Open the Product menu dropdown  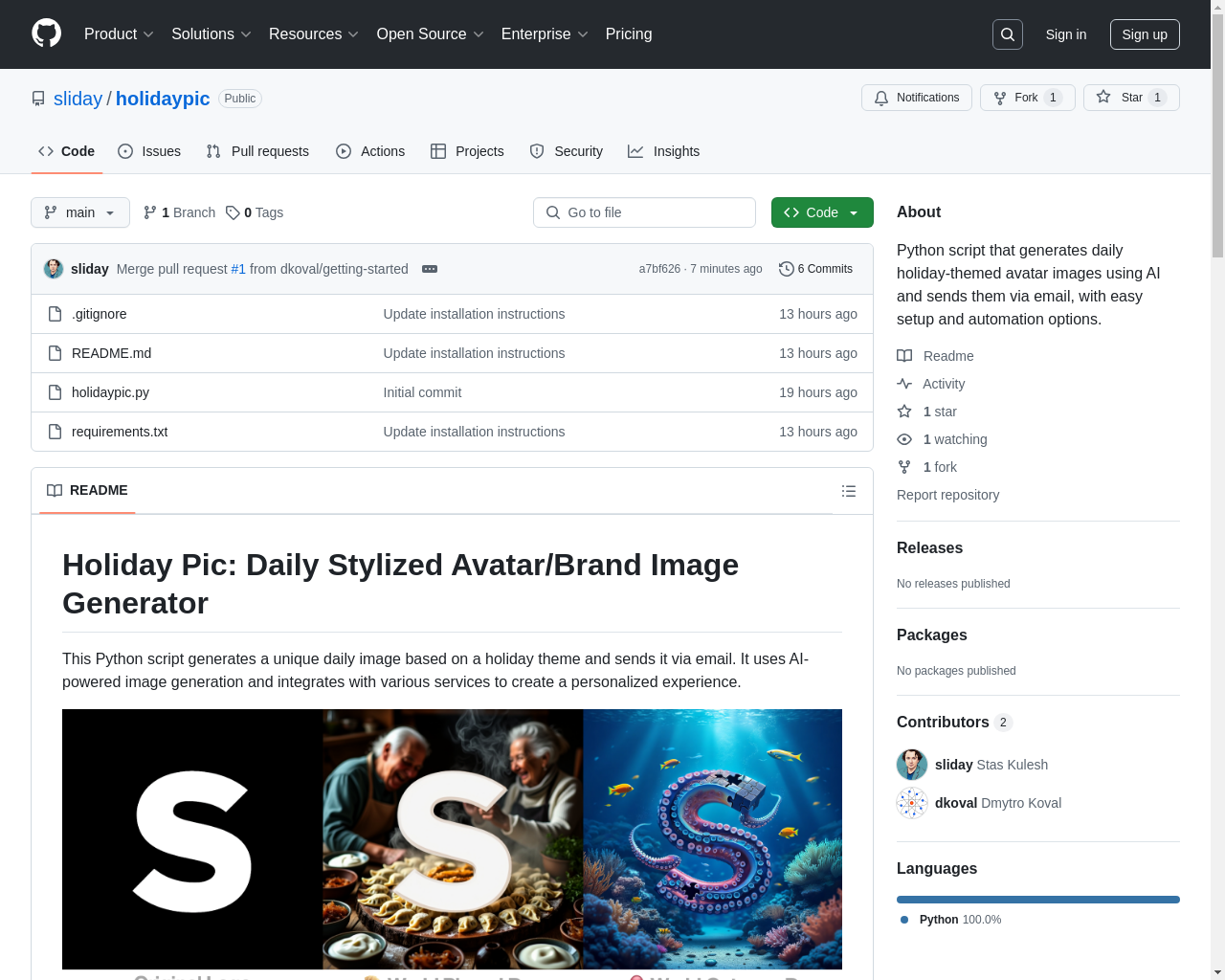pyautogui.click(x=119, y=34)
